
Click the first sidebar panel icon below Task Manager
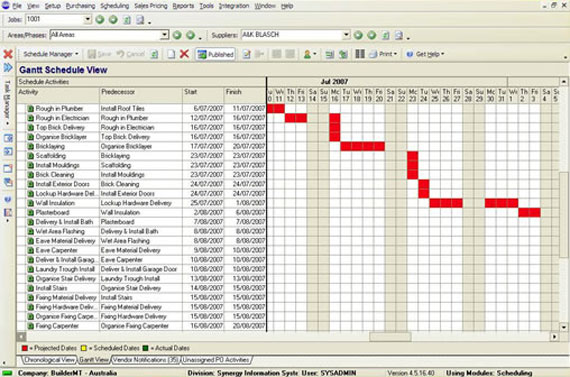(x=8, y=138)
